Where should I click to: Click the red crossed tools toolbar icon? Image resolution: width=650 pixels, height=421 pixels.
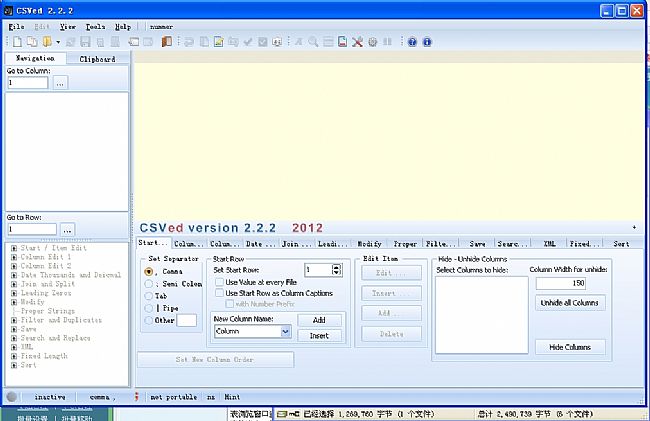click(358, 42)
